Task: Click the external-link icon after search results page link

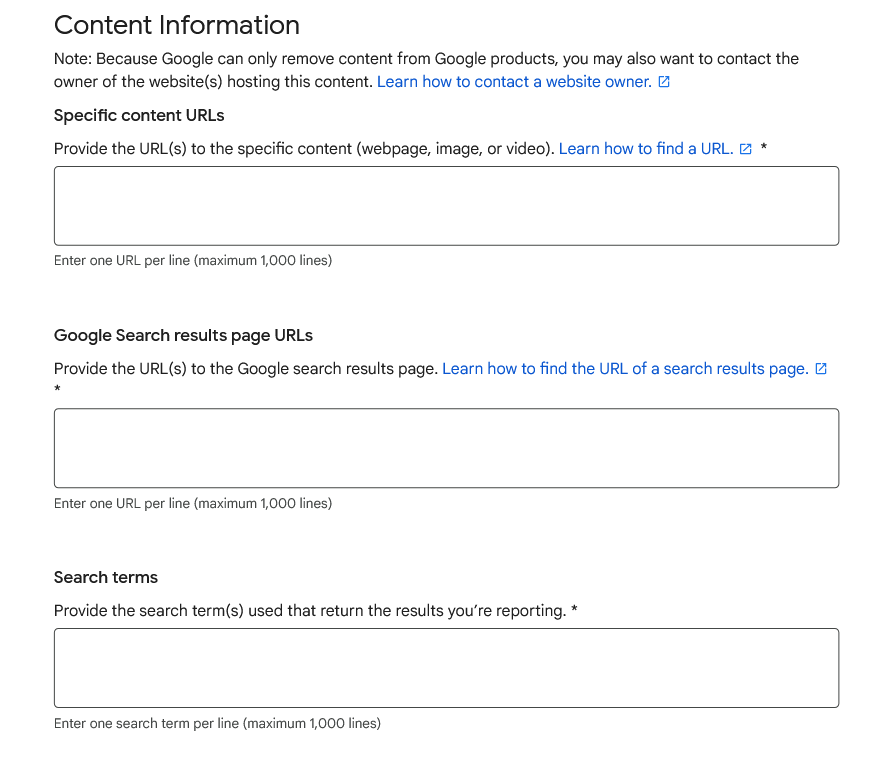Action: tap(821, 368)
